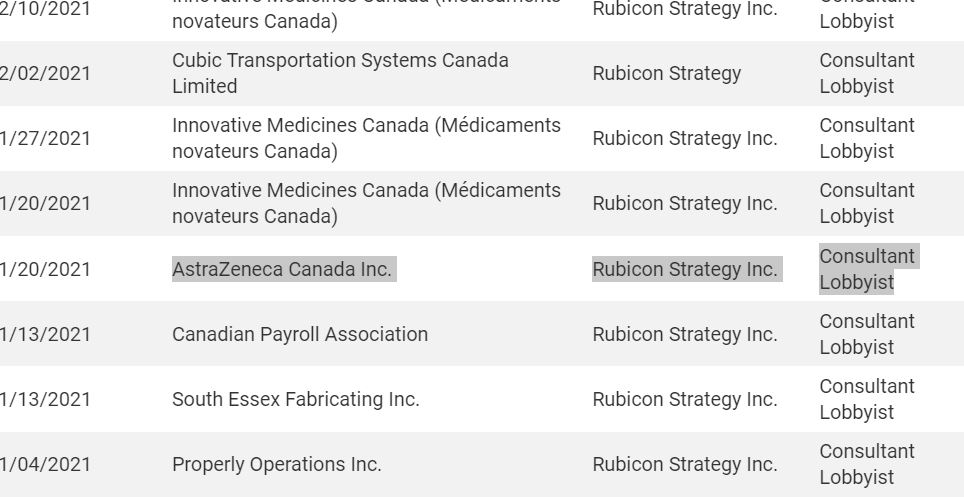Click Consultant Lobbyist in Cubic Transportation row

(867, 73)
